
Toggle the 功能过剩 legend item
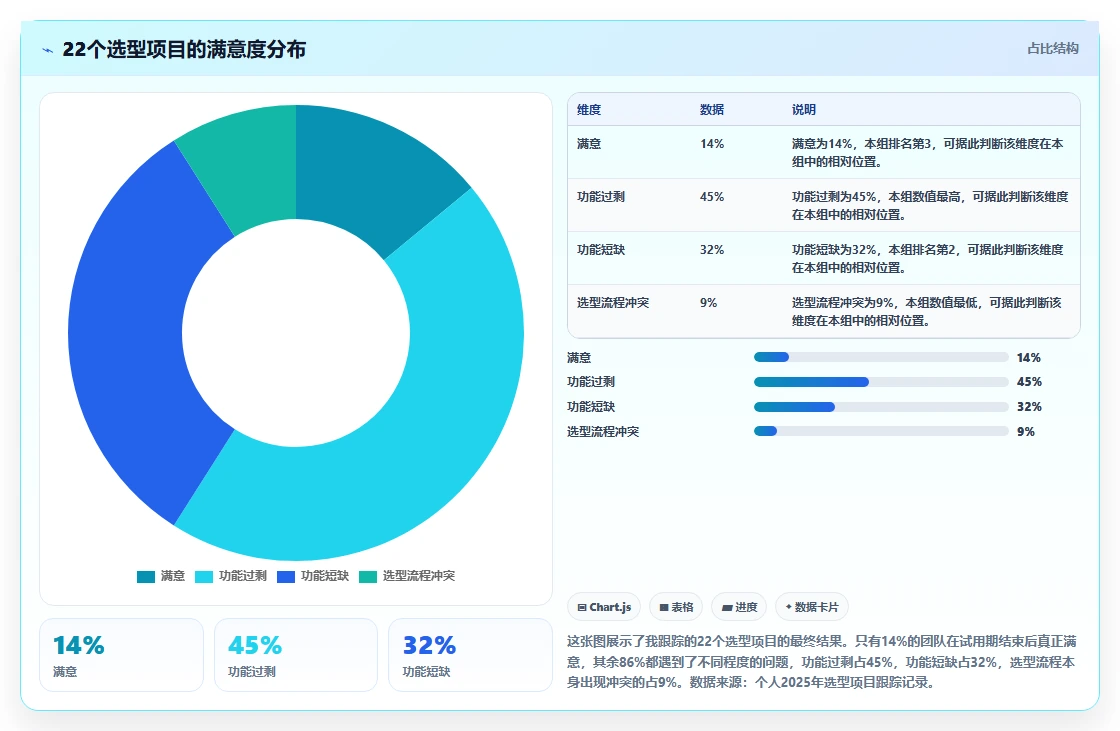click(231, 576)
